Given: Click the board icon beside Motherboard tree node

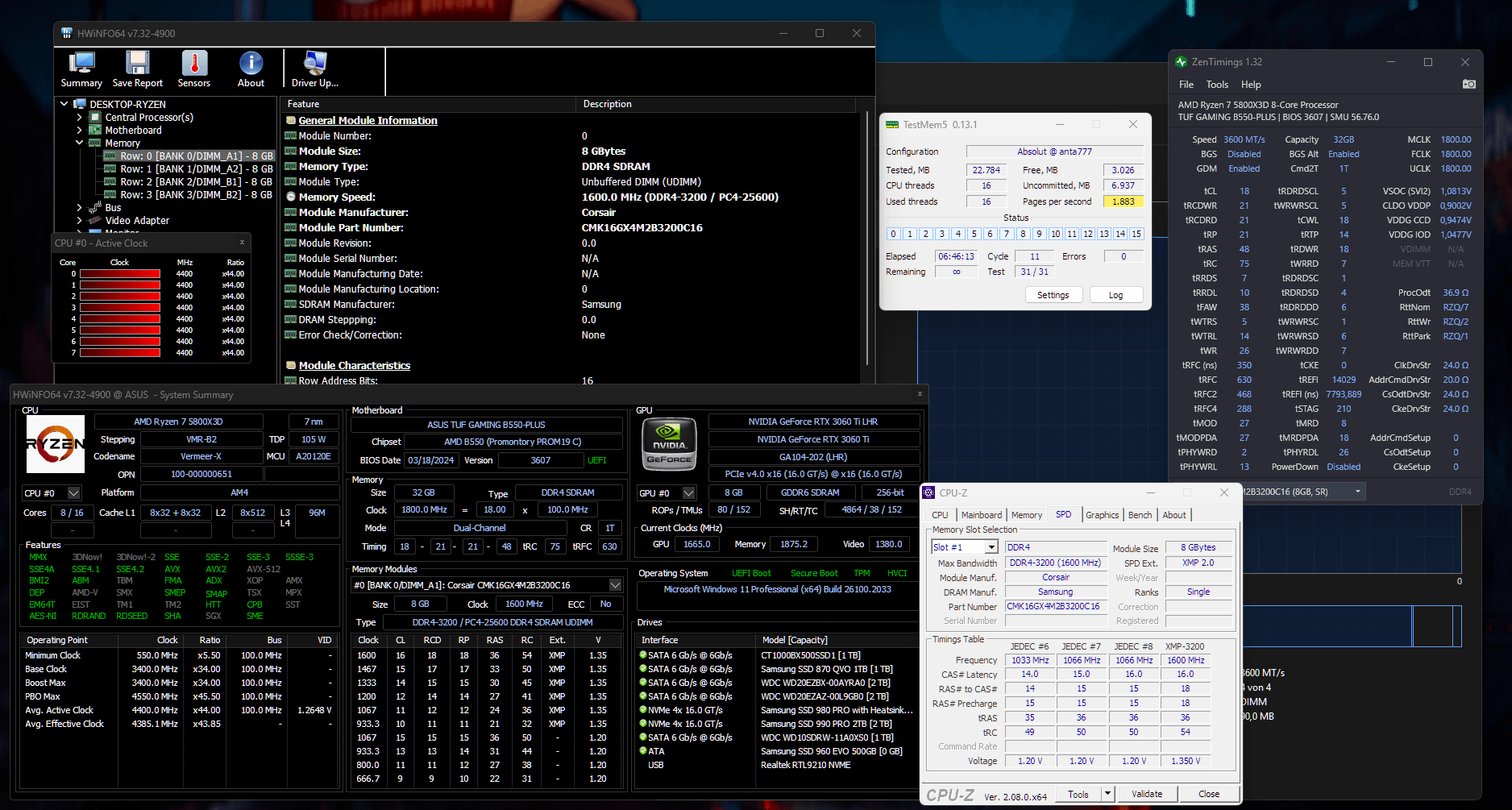Looking at the screenshot, I should pyautogui.click(x=95, y=130).
